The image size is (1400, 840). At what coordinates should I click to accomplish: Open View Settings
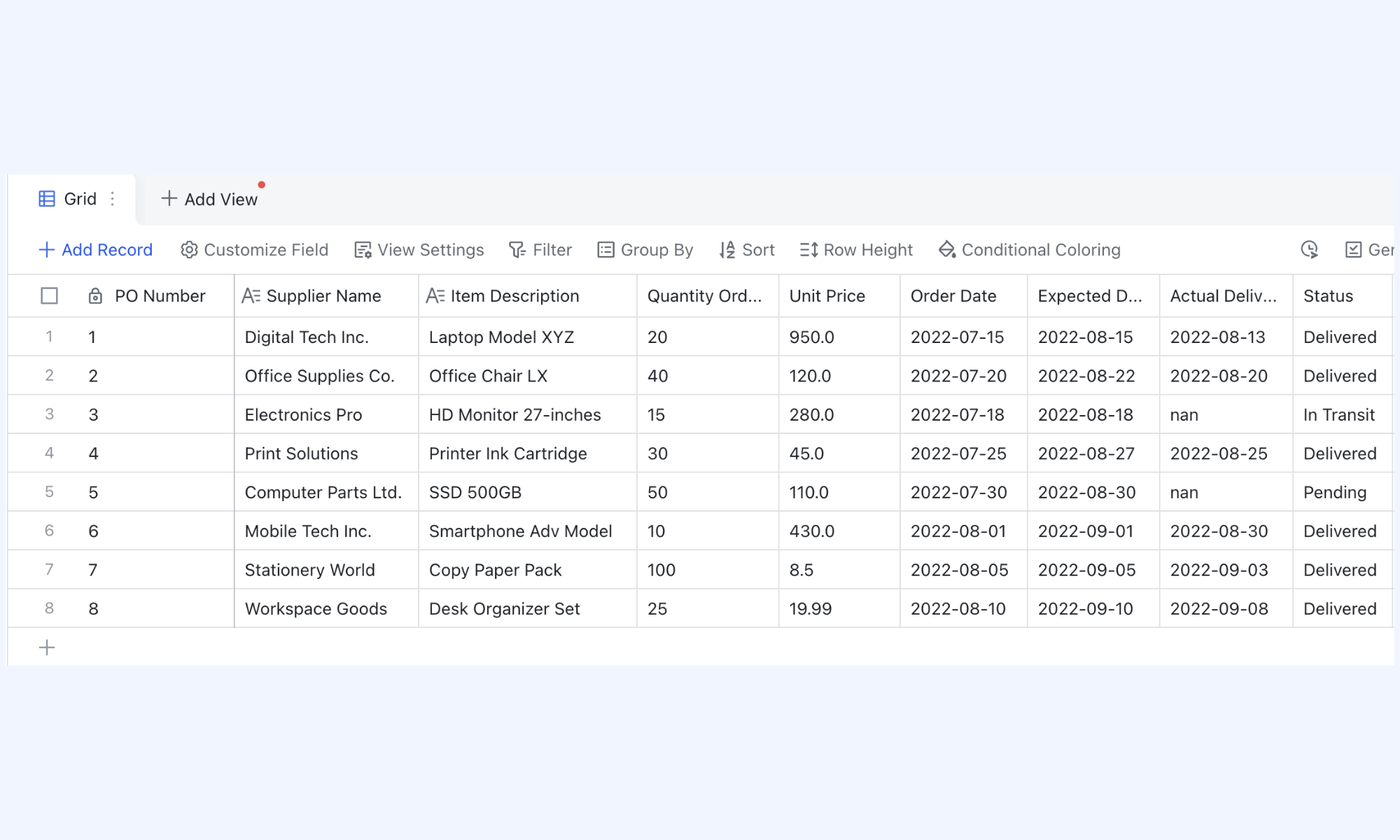tap(419, 250)
